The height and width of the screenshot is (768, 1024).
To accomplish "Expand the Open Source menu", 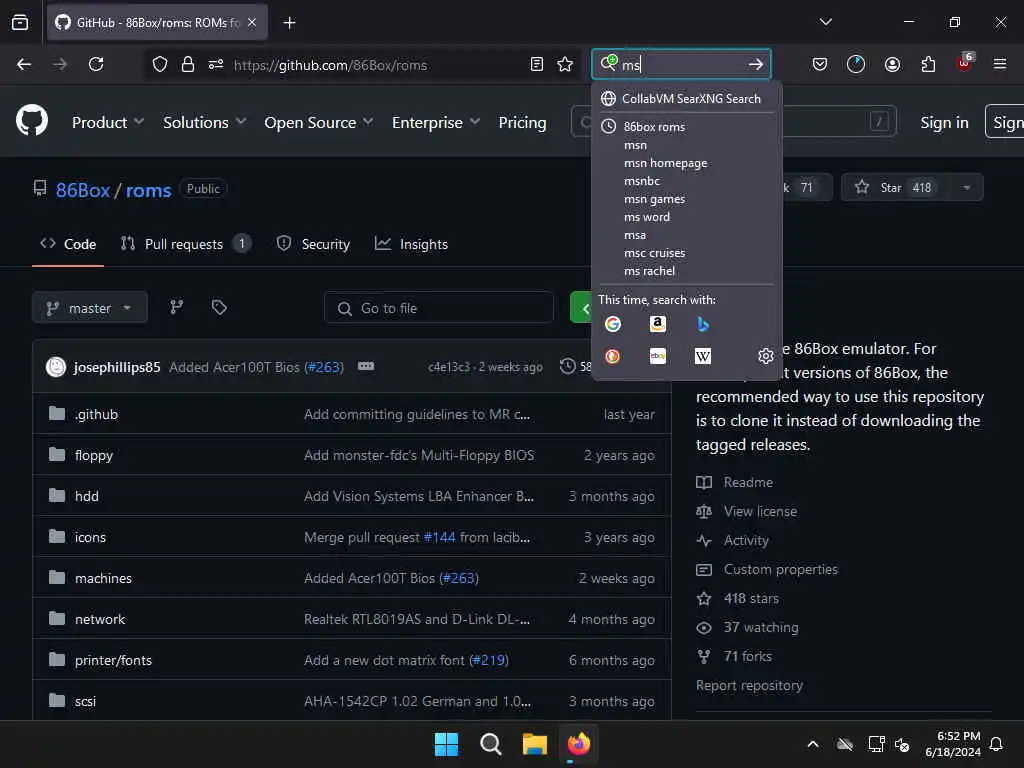I will click(319, 122).
